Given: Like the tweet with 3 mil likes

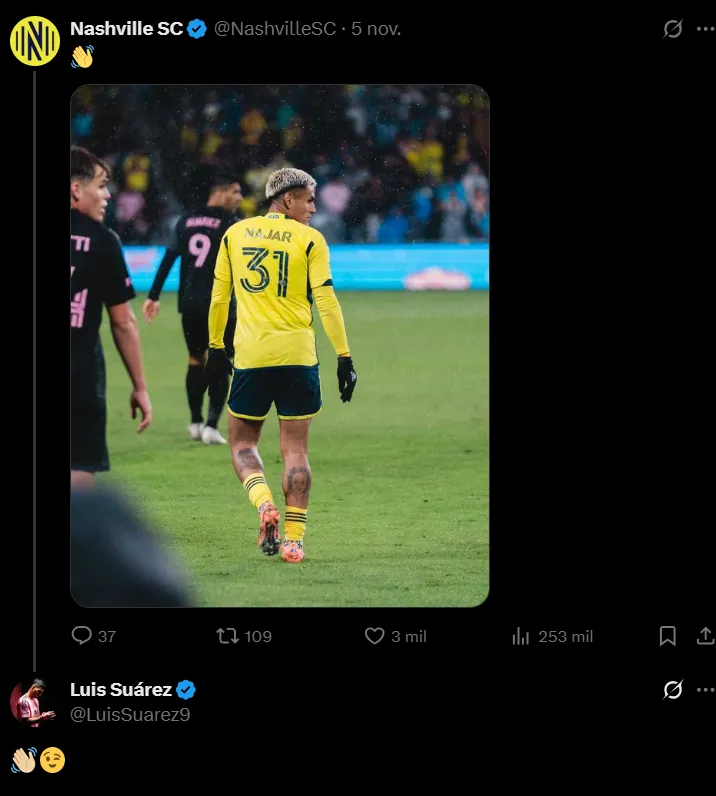Looking at the screenshot, I should click(x=375, y=636).
